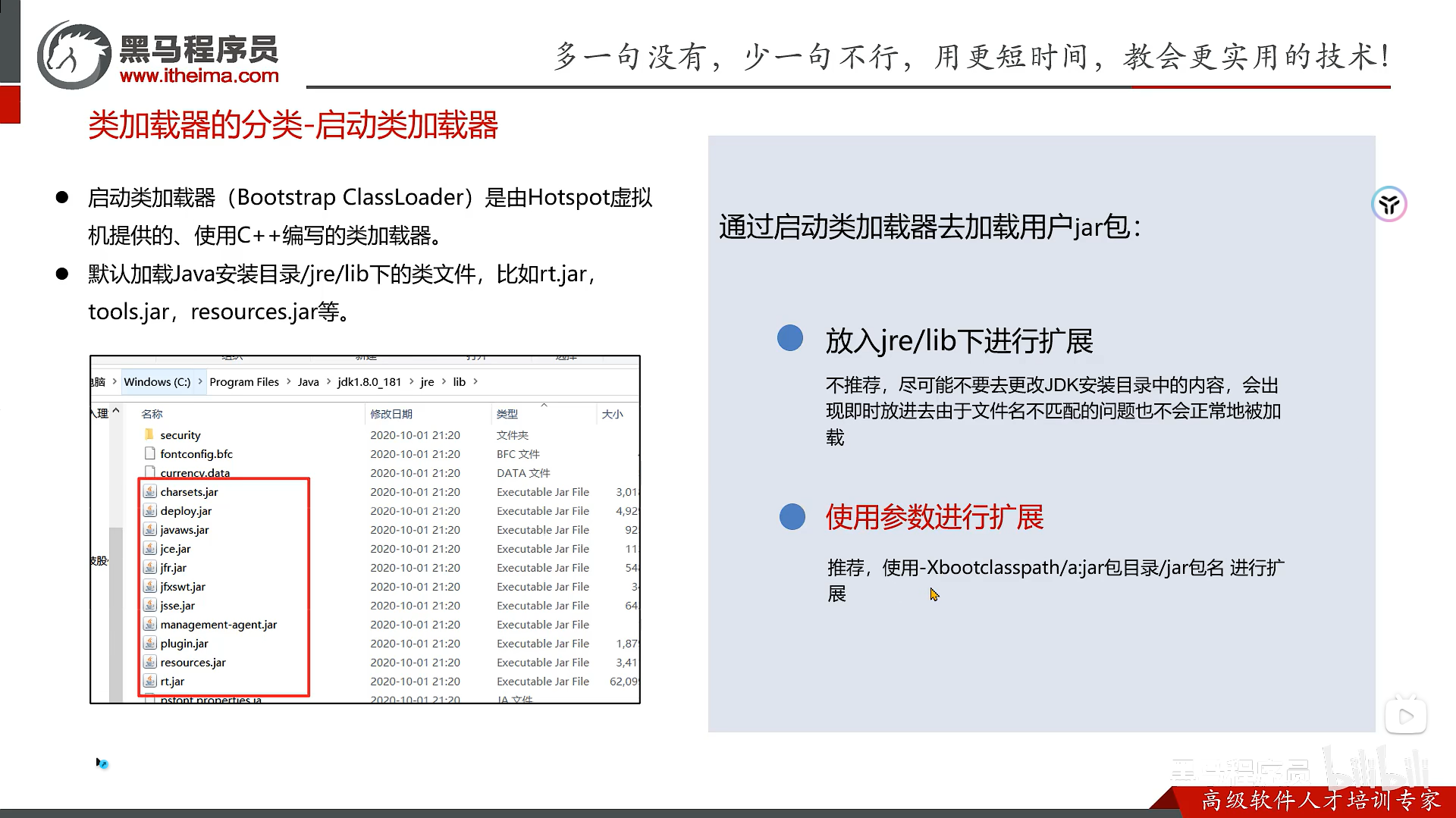The image size is (1456, 818).
Task: Click the BFC 文件 type cell
Action: click(x=518, y=454)
